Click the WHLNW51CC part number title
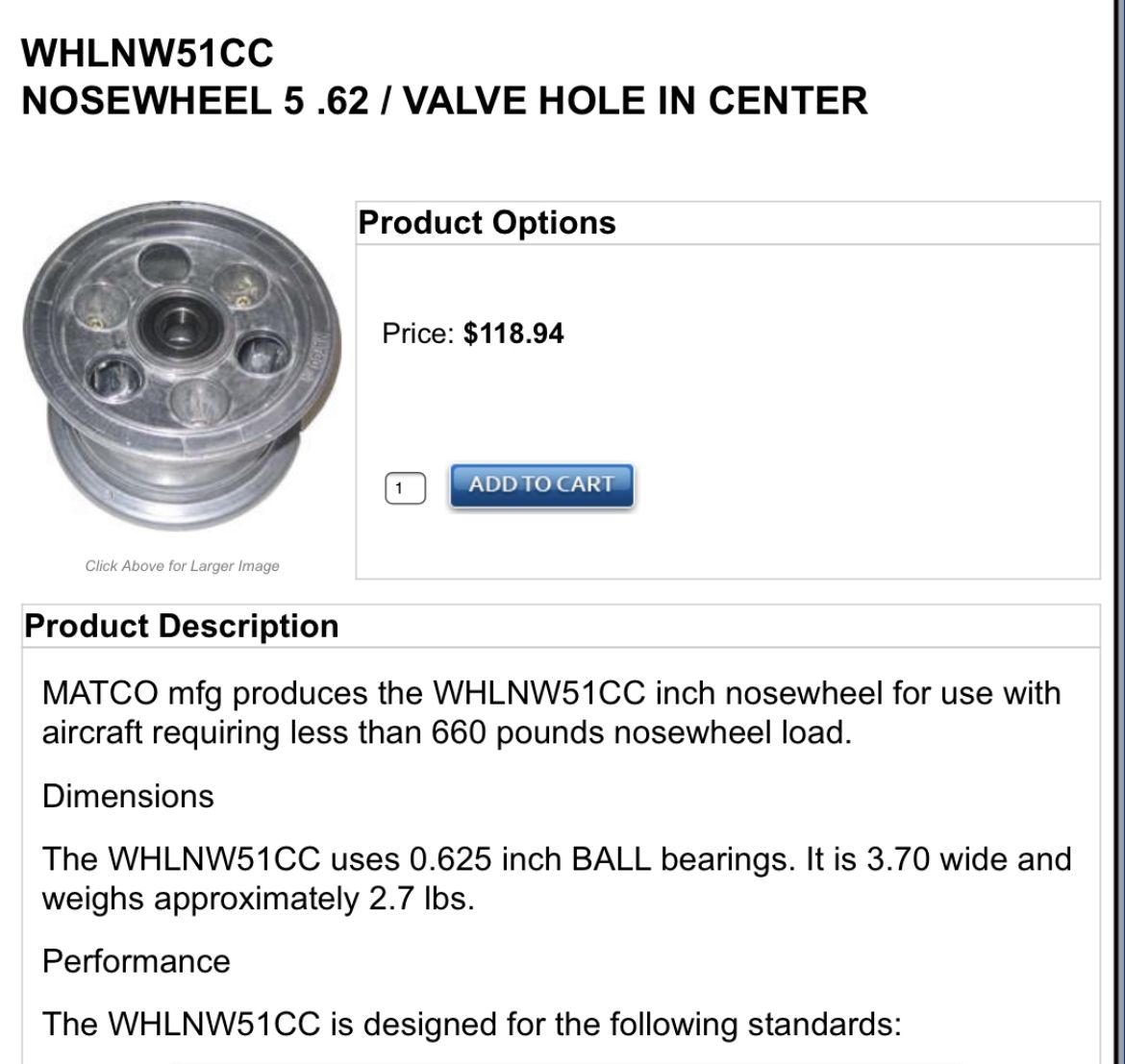Viewport: 1125px width, 1064px height. click(x=147, y=54)
